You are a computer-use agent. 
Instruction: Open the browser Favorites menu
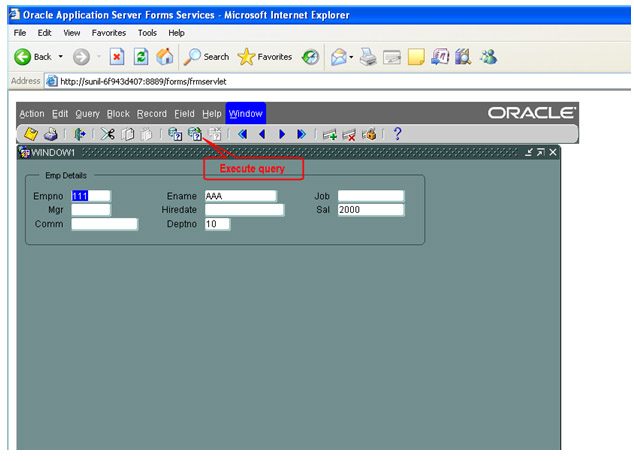[x=109, y=33]
